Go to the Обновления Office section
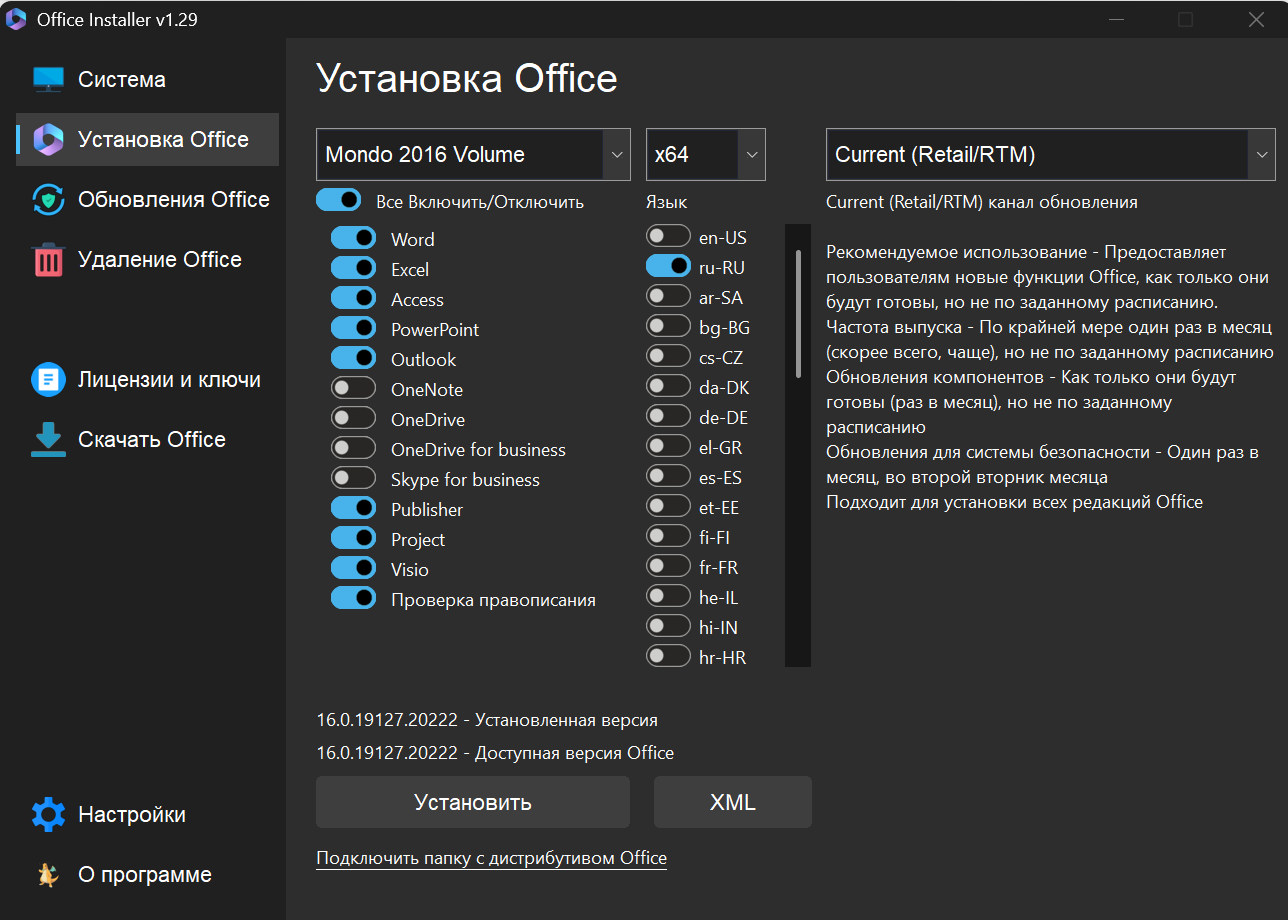 (173, 200)
